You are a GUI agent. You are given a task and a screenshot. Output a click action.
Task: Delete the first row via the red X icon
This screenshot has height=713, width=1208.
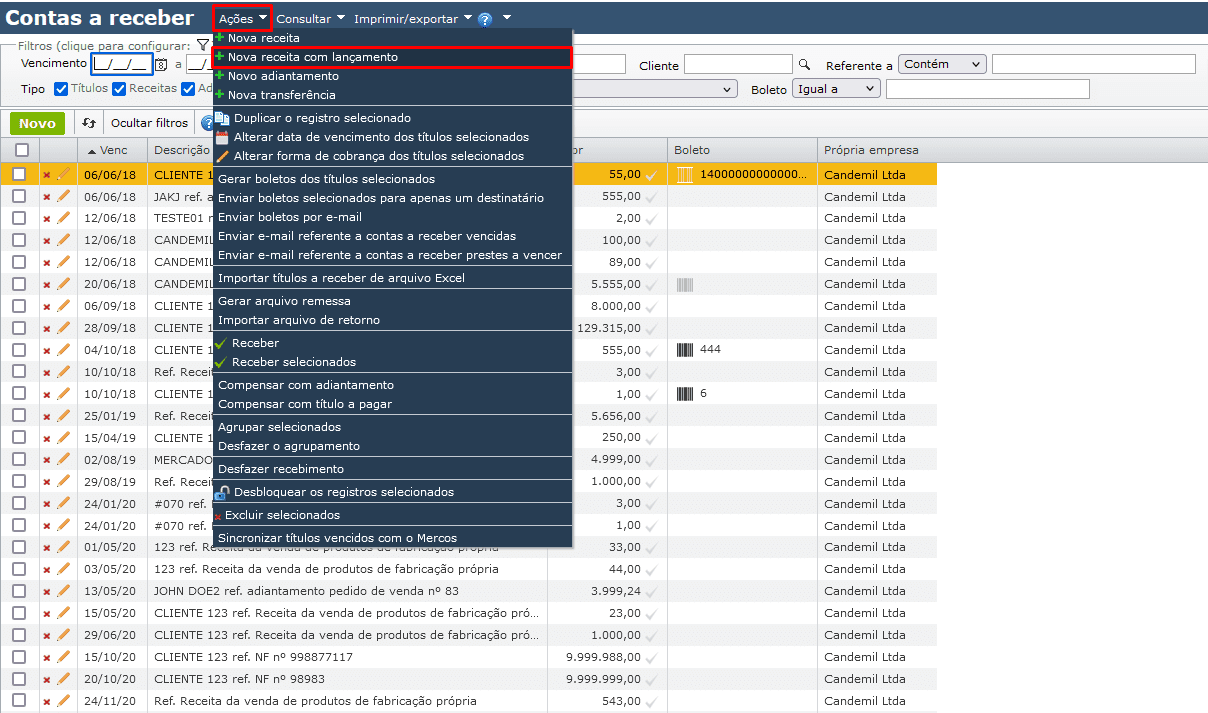tap(47, 174)
